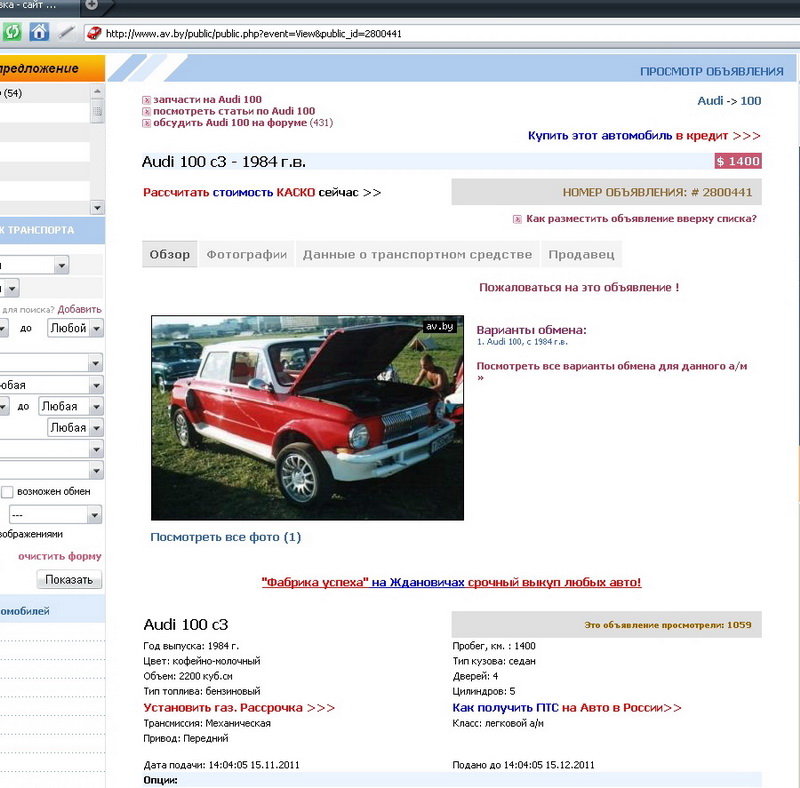Screen dimensions: 800x788
Task: Click the pencil edit icon in toolbar
Action: [x=66, y=33]
